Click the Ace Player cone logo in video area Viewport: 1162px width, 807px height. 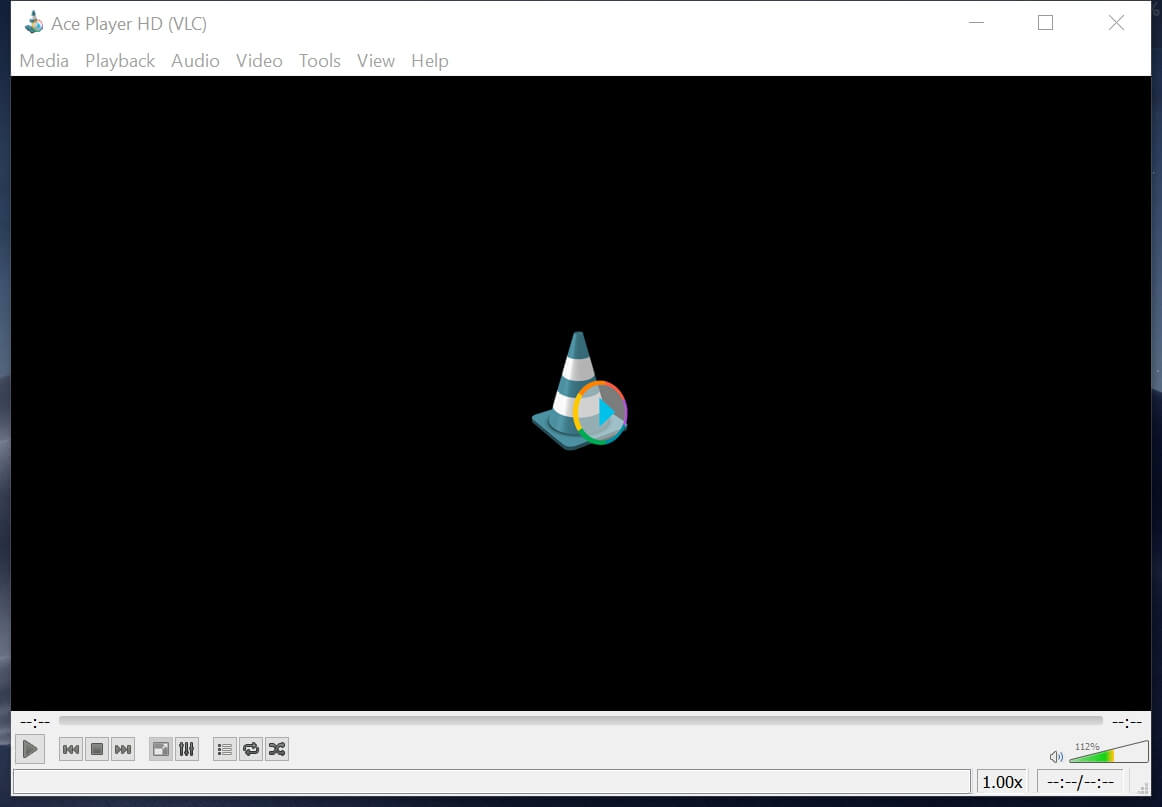pyautogui.click(x=580, y=391)
